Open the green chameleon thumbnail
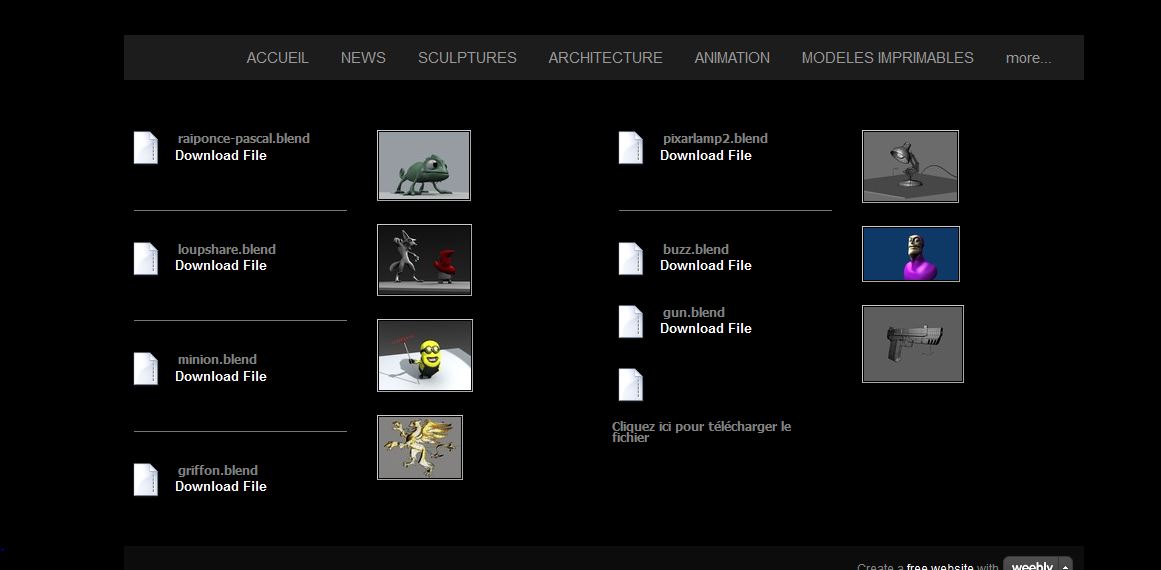Image resolution: width=1161 pixels, height=570 pixels. tap(424, 165)
